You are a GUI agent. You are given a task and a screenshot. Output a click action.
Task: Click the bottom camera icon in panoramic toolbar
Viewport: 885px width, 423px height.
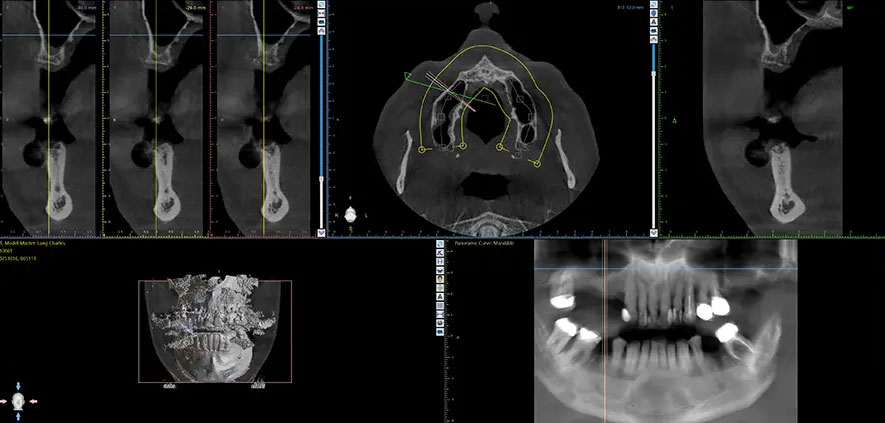tap(440, 332)
